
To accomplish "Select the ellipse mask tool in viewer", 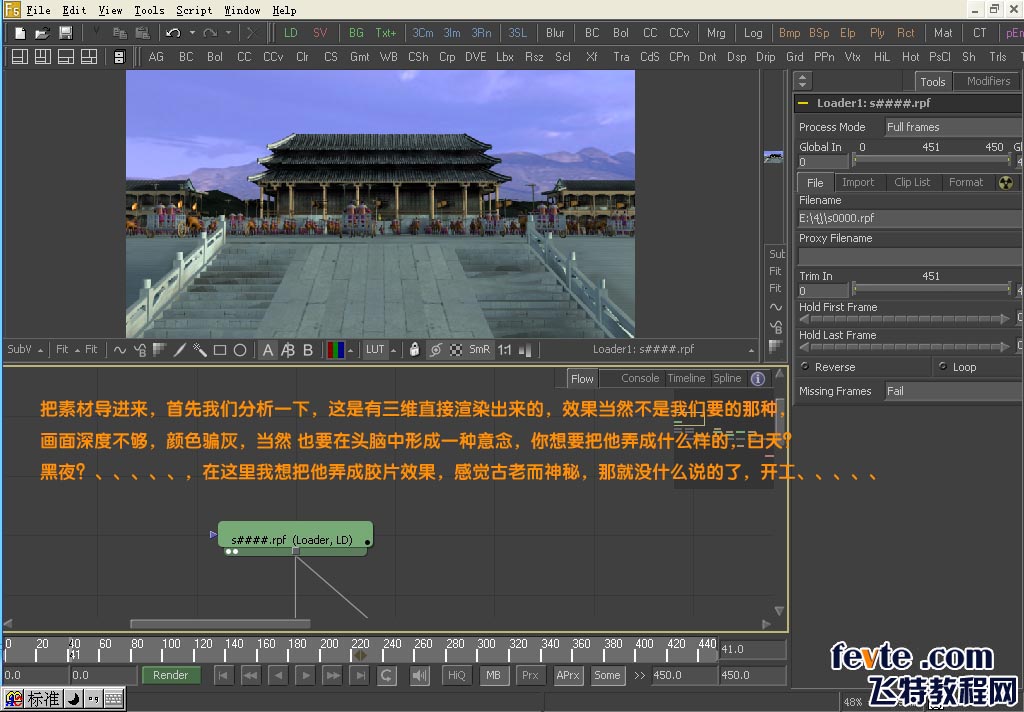I will [240, 350].
